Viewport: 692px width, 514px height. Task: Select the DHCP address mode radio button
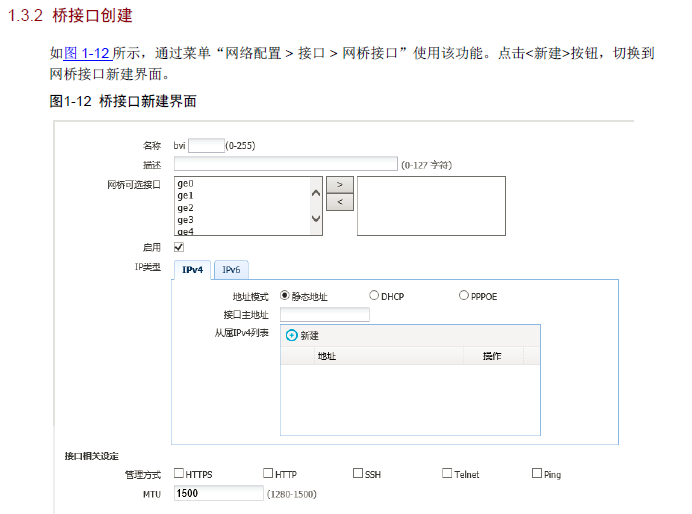374,295
